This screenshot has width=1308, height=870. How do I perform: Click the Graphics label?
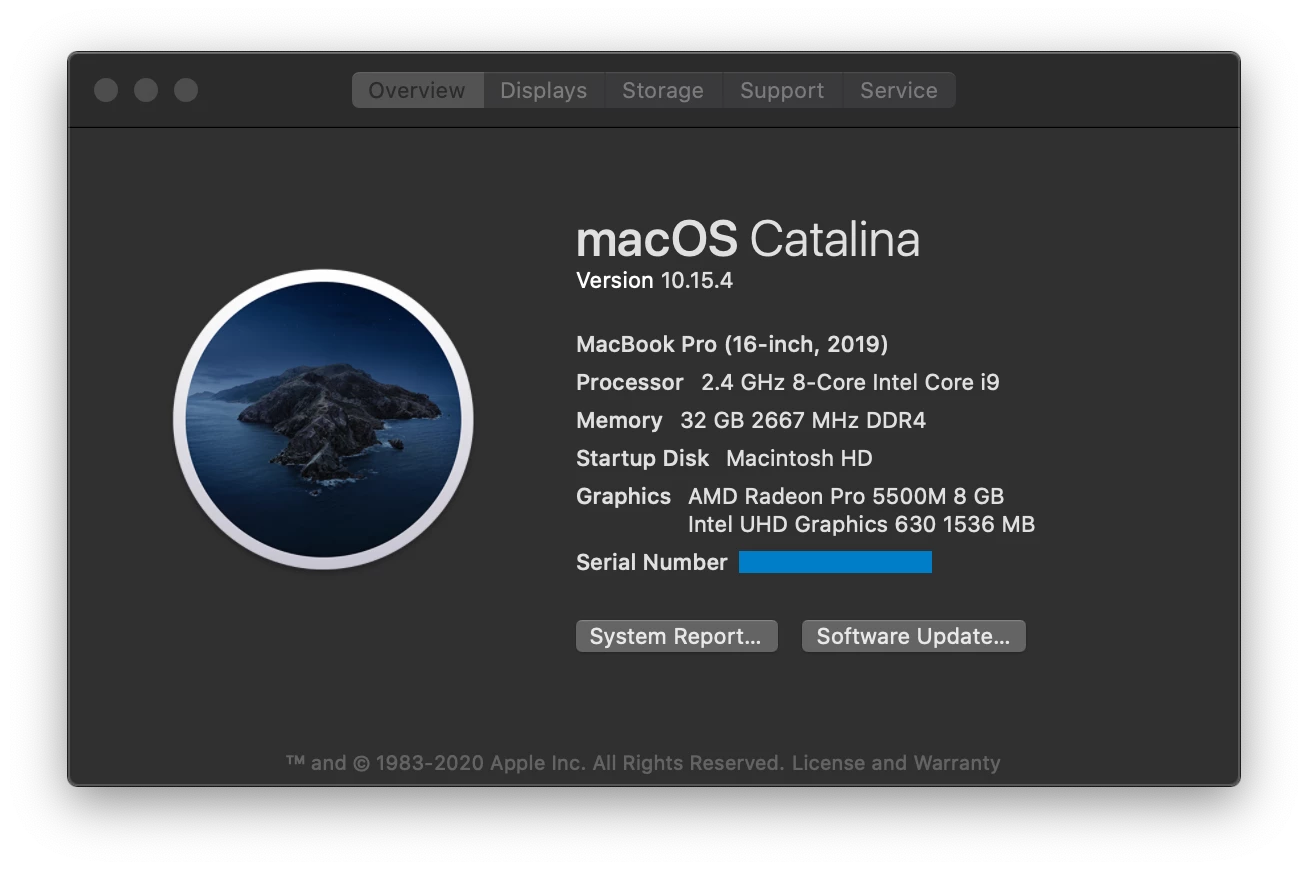tap(623, 497)
